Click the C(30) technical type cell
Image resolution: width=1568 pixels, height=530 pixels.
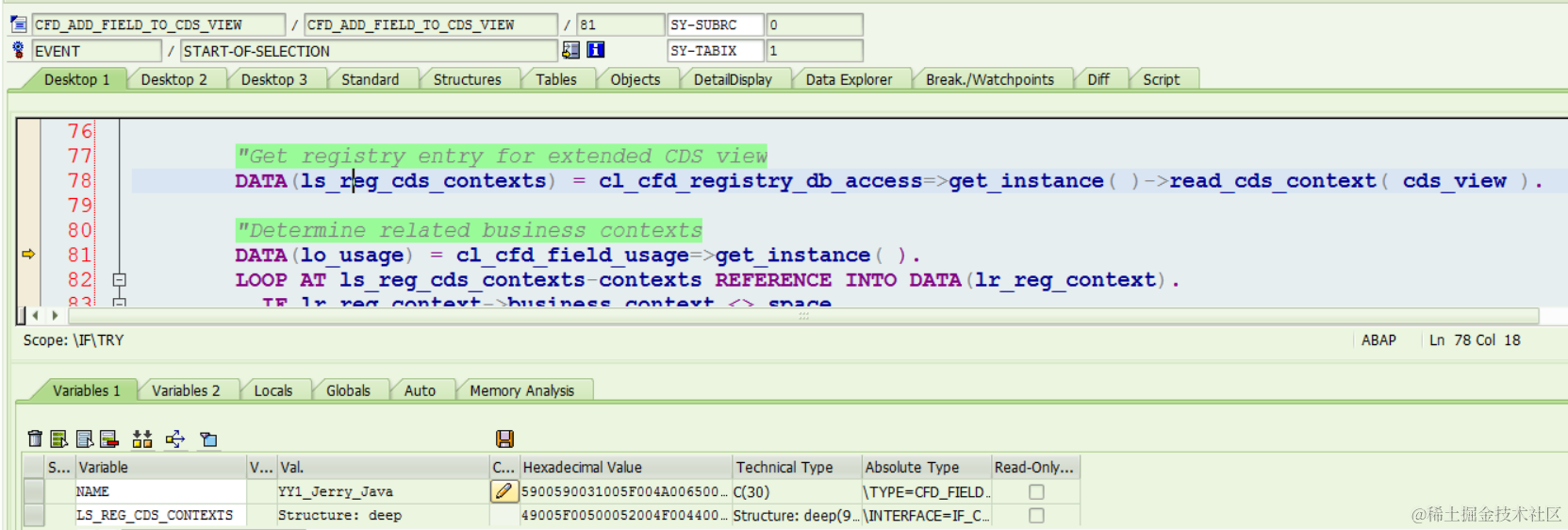[797, 491]
